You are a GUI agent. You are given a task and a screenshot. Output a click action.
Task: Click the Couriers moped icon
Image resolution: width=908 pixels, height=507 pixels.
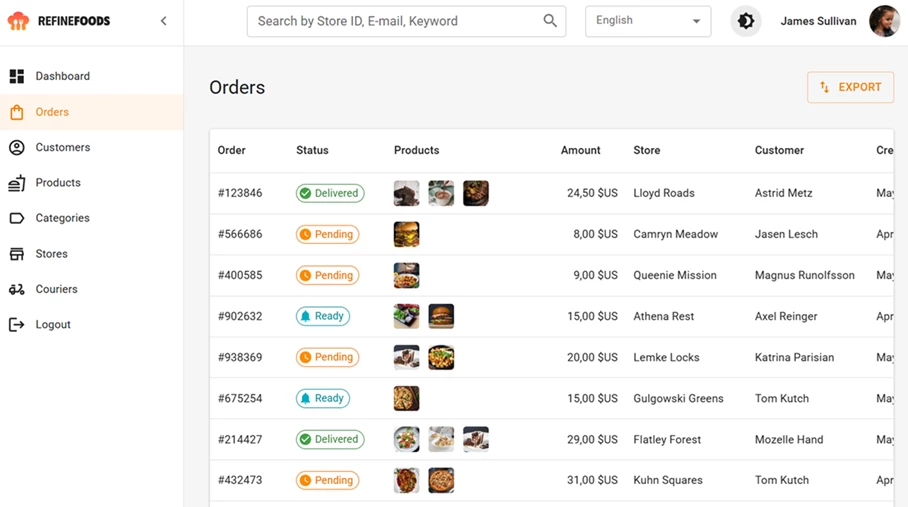point(17,289)
